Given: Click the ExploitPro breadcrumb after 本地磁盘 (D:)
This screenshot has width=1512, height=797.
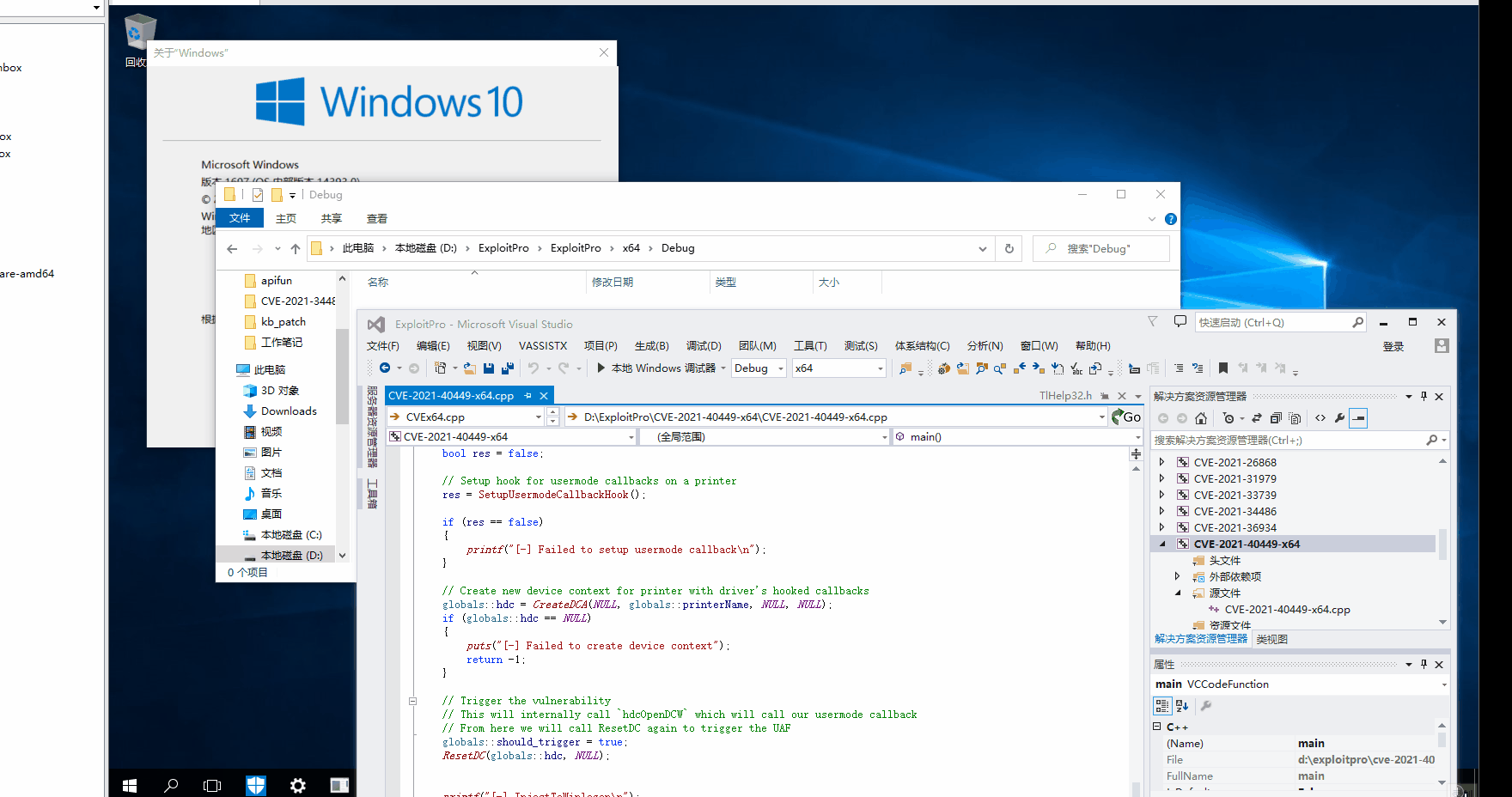Looking at the screenshot, I should pos(503,248).
